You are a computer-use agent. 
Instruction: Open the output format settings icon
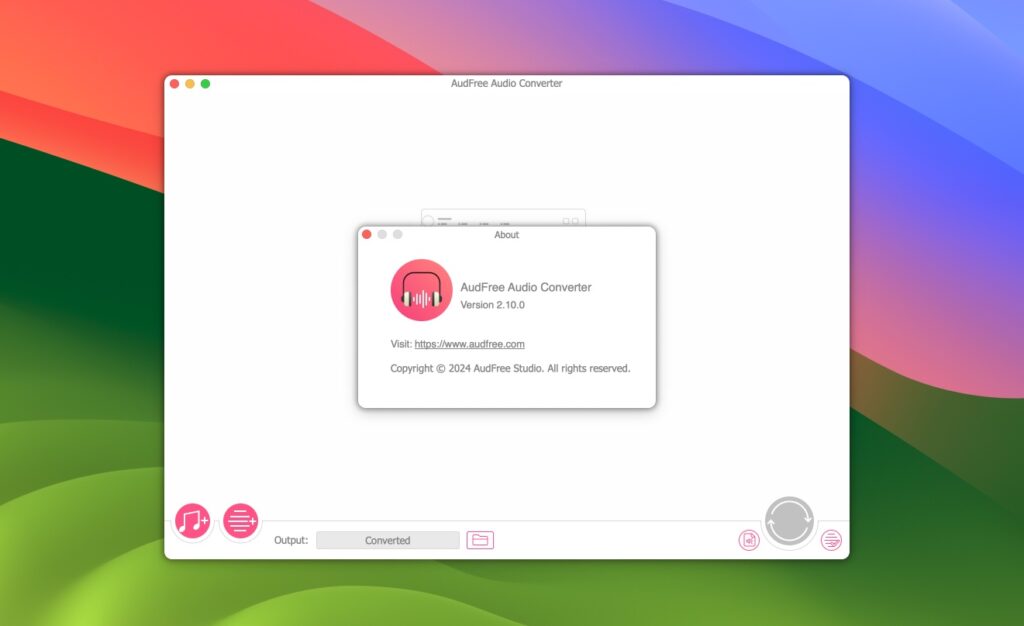pos(748,540)
